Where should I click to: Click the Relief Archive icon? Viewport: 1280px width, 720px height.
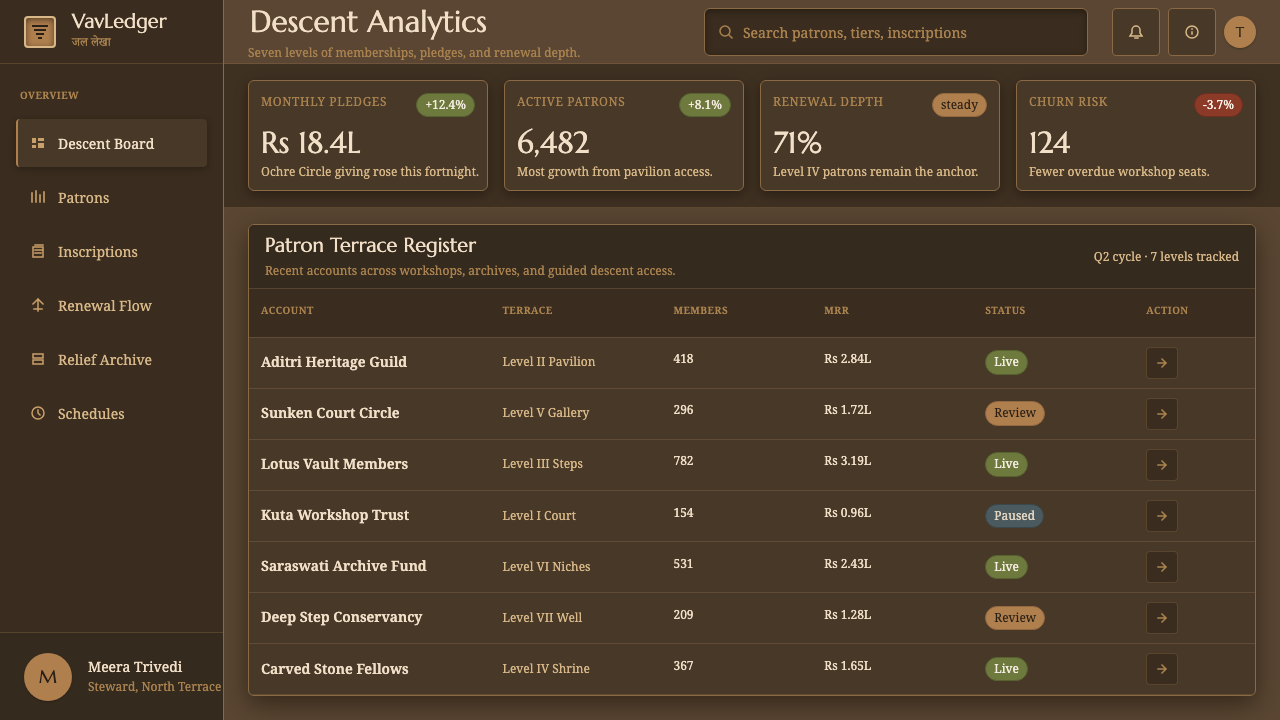(x=38, y=359)
